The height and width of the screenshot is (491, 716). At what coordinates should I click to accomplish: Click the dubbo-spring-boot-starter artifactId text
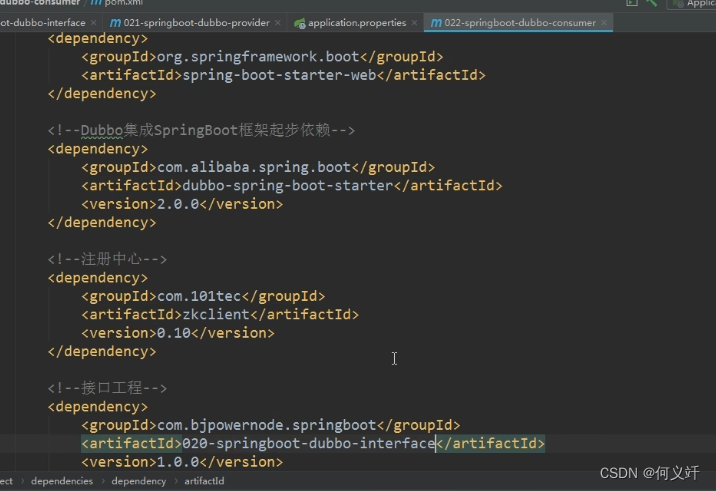click(x=288, y=185)
